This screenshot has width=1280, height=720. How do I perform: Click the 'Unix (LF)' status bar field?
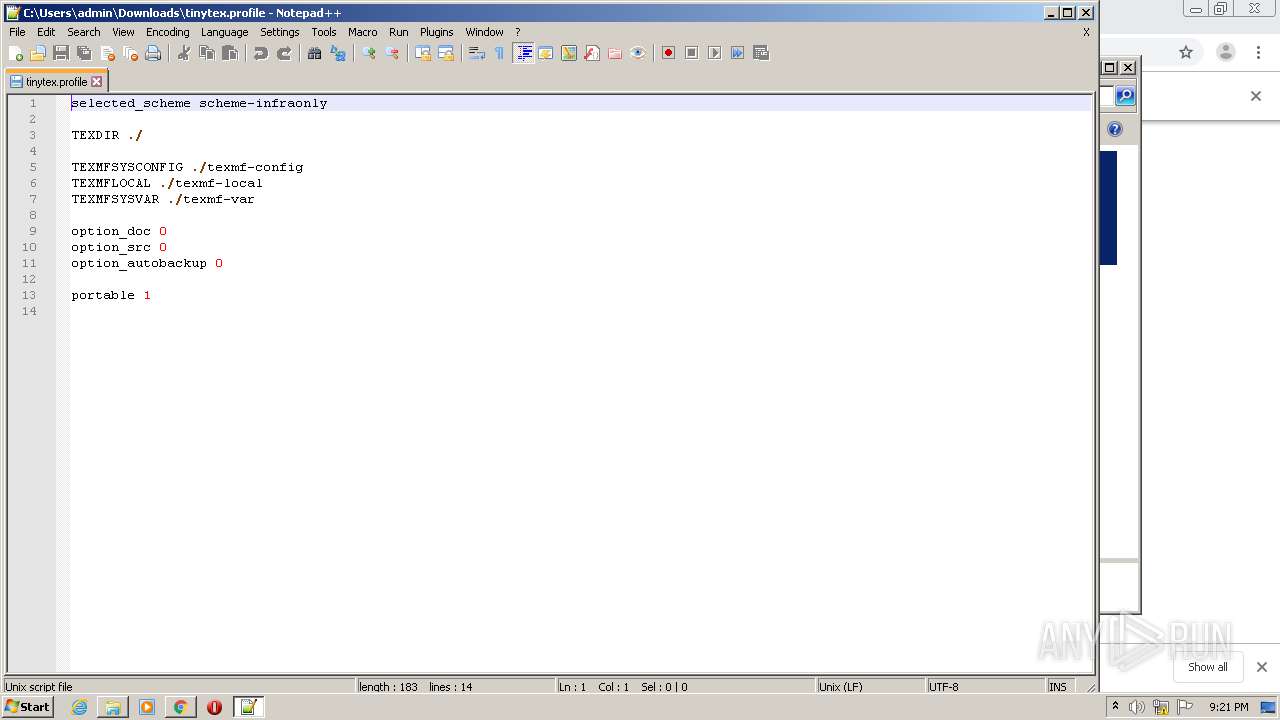[870, 687]
